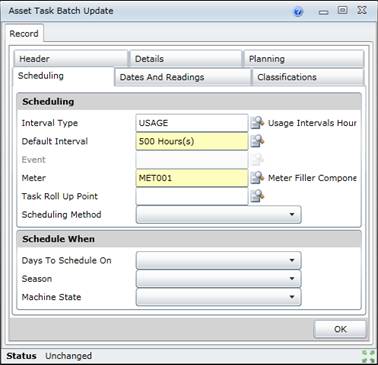
Task: Expand the Season dropdown
Action: coord(219,279)
